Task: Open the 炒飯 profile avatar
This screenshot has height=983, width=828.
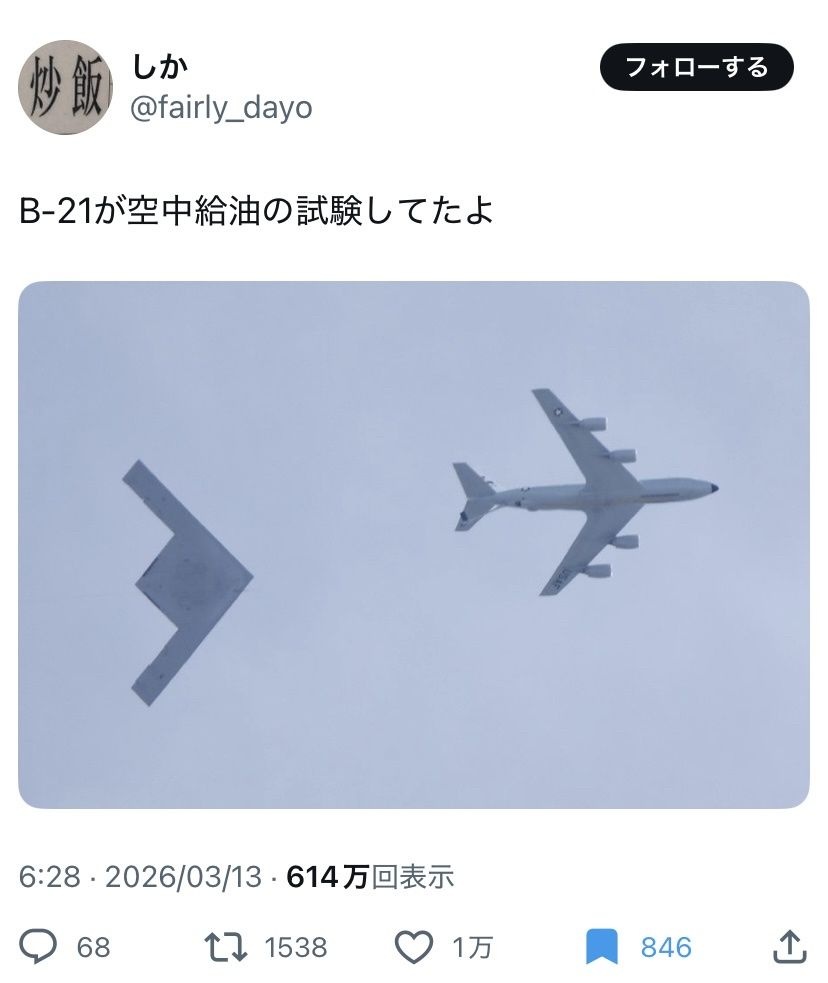Action: [65, 87]
